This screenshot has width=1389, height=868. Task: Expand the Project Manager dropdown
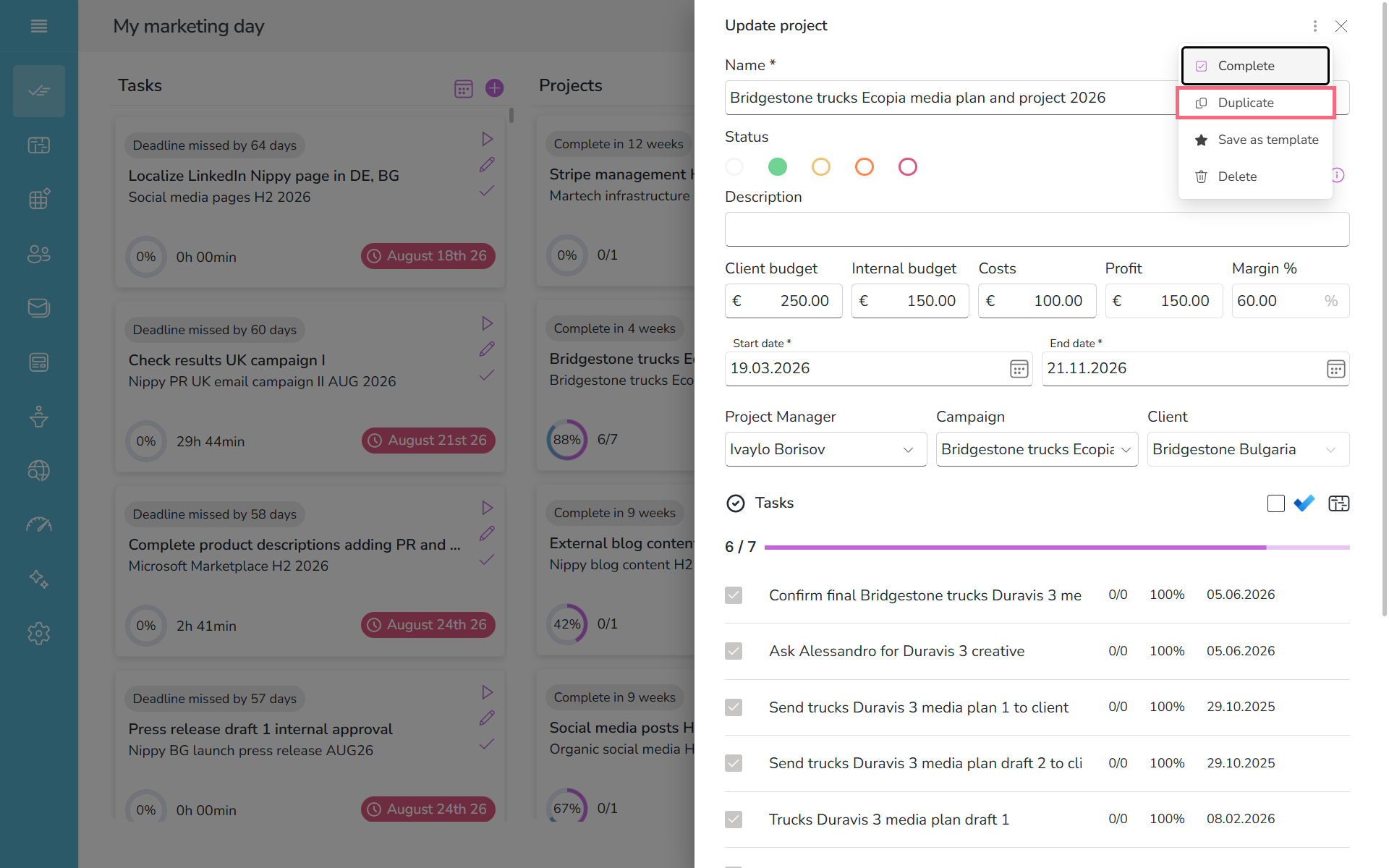(825, 449)
